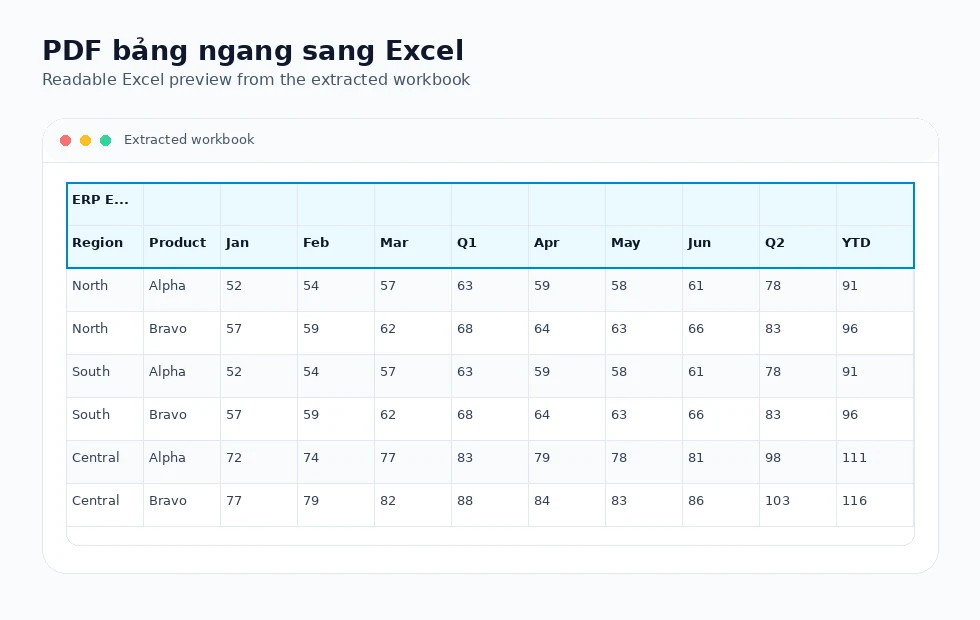Select Mar value 62 for North Bravo

coord(388,329)
